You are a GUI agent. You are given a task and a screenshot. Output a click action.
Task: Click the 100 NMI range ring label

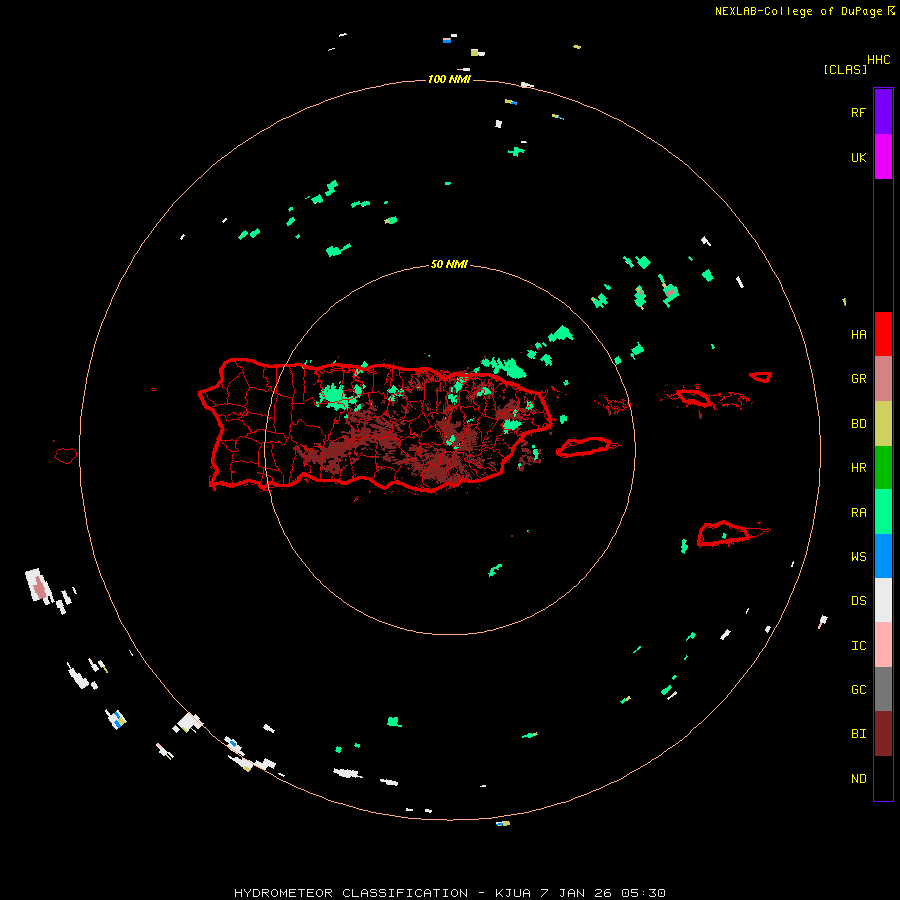pyautogui.click(x=449, y=79)
